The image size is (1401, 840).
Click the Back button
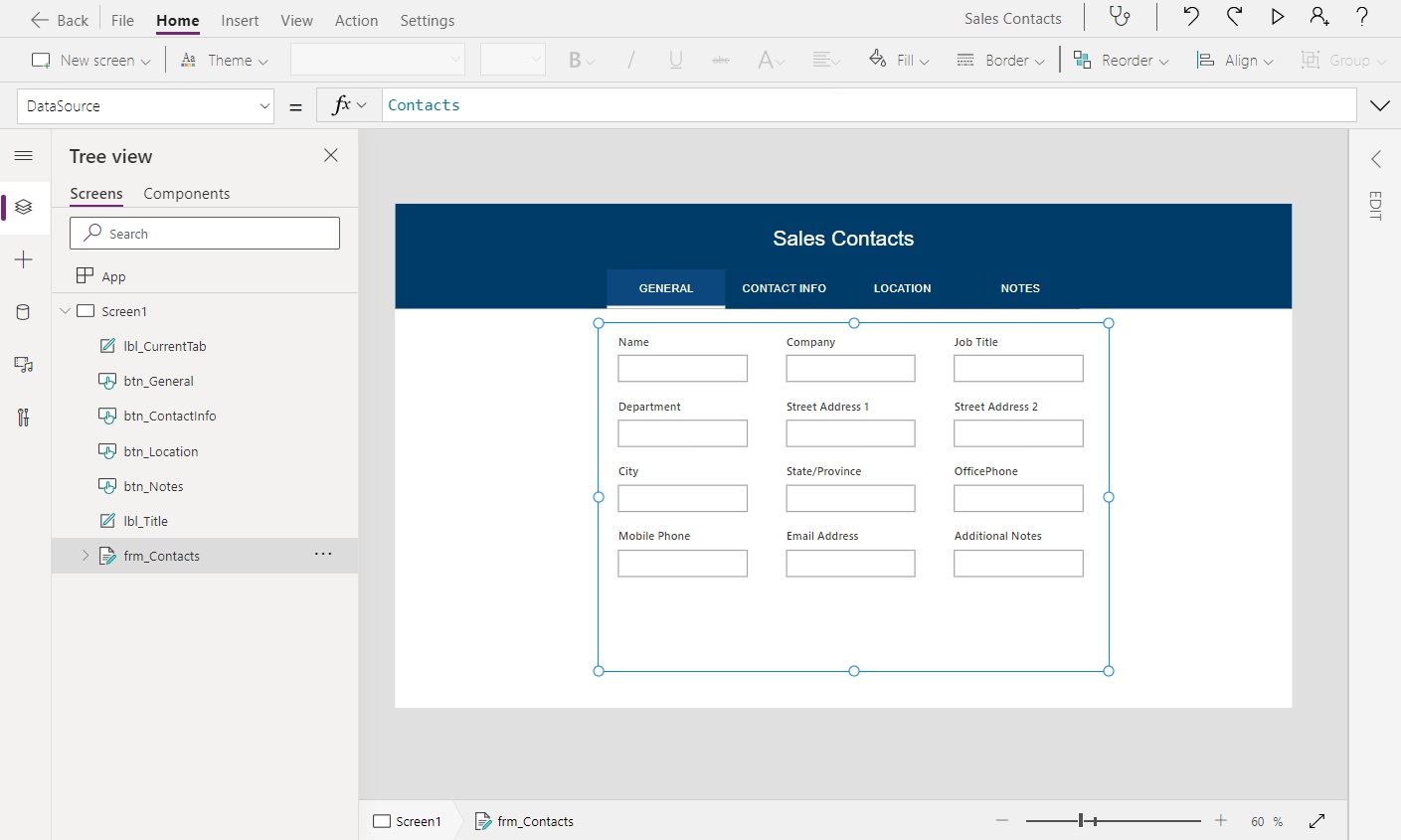pyautogui.click(x=59, y=19)
